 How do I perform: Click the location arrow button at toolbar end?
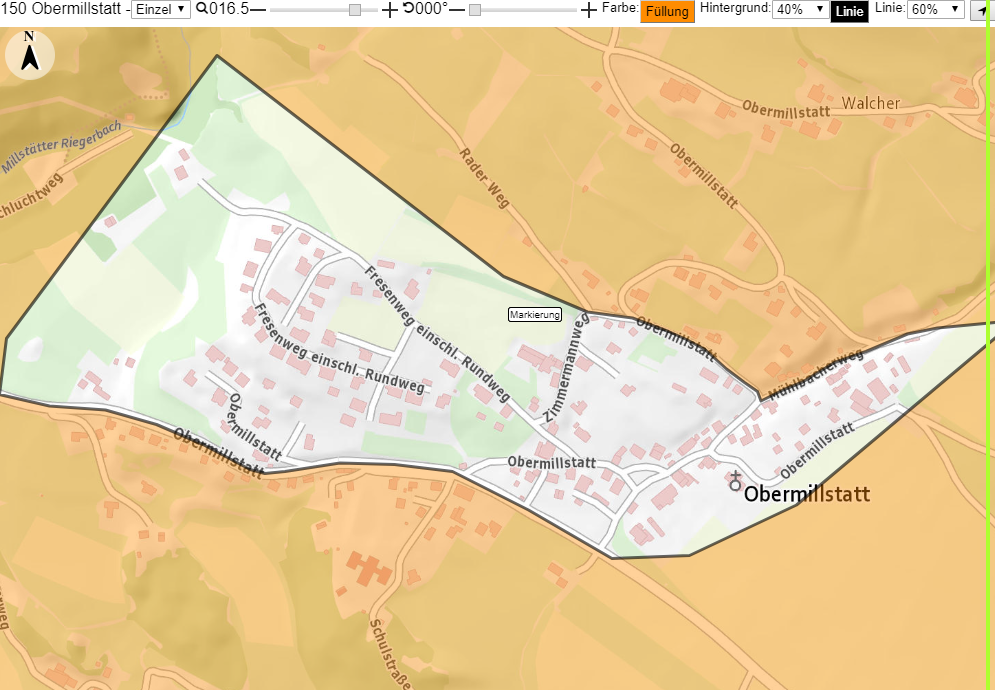coord(980,10)
